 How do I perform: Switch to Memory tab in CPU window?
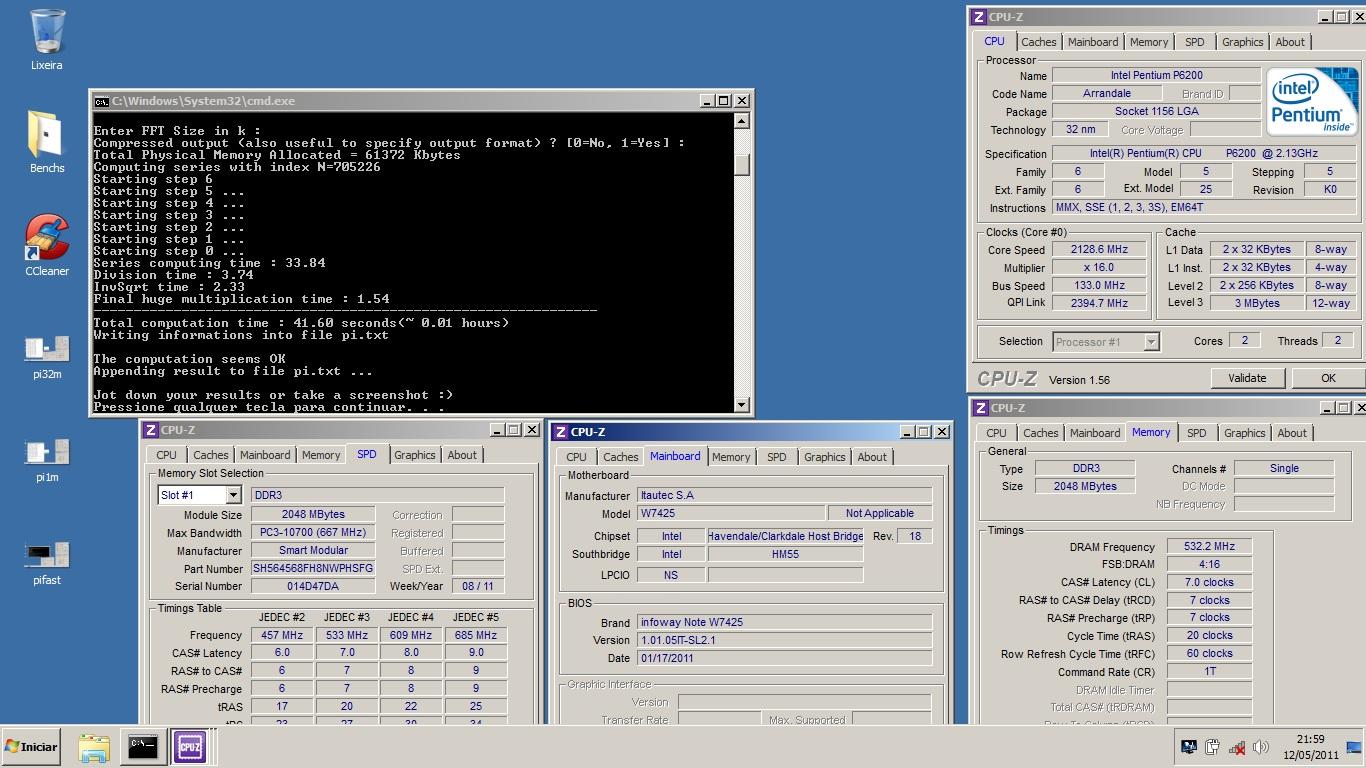coord(1149,42)
